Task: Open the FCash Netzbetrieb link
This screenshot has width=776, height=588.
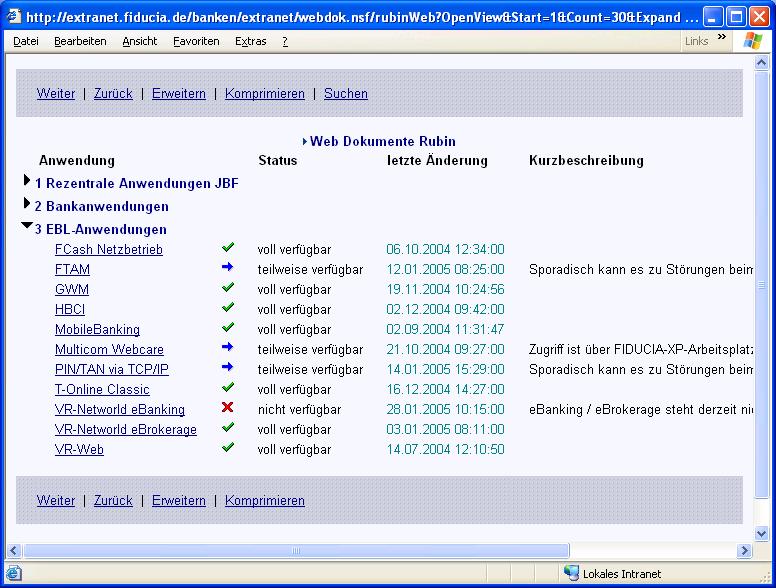Action: click(108, 249)
